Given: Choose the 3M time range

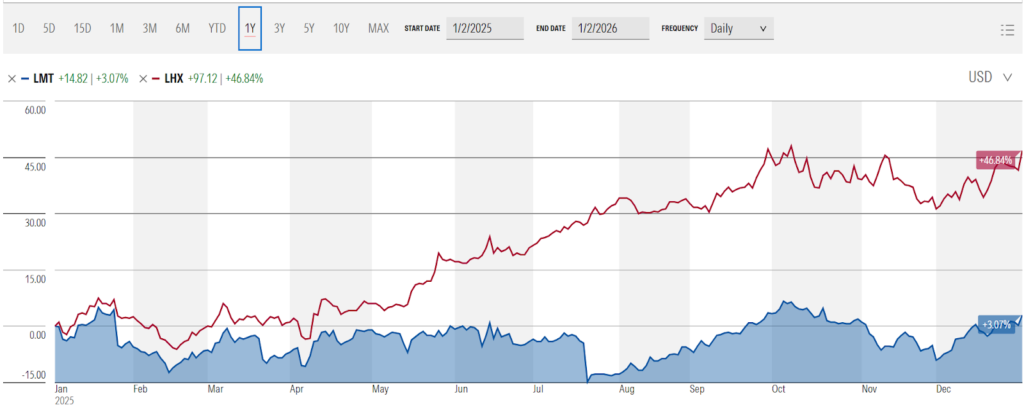Looking at the screenshot, I should point(150,28).
